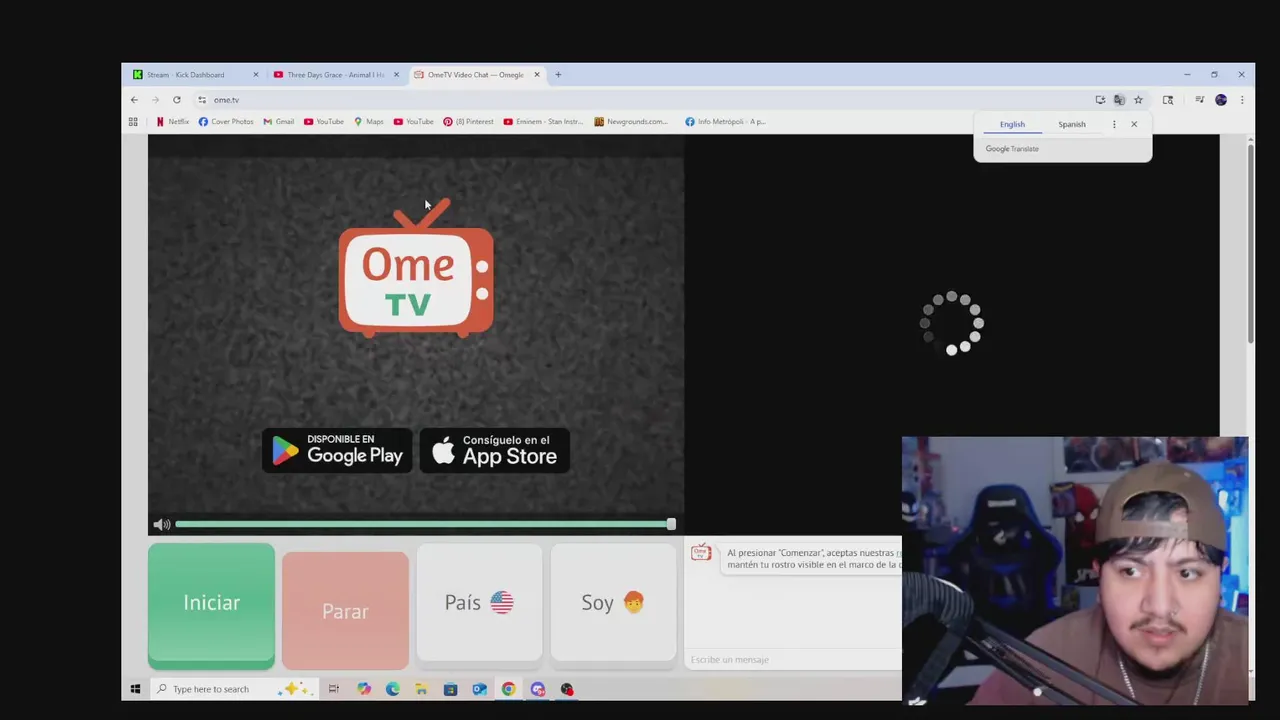Viewport: 1280px width, 720px height.
Task: Click the Google Translate icon in address bar
Action: 1119,100
